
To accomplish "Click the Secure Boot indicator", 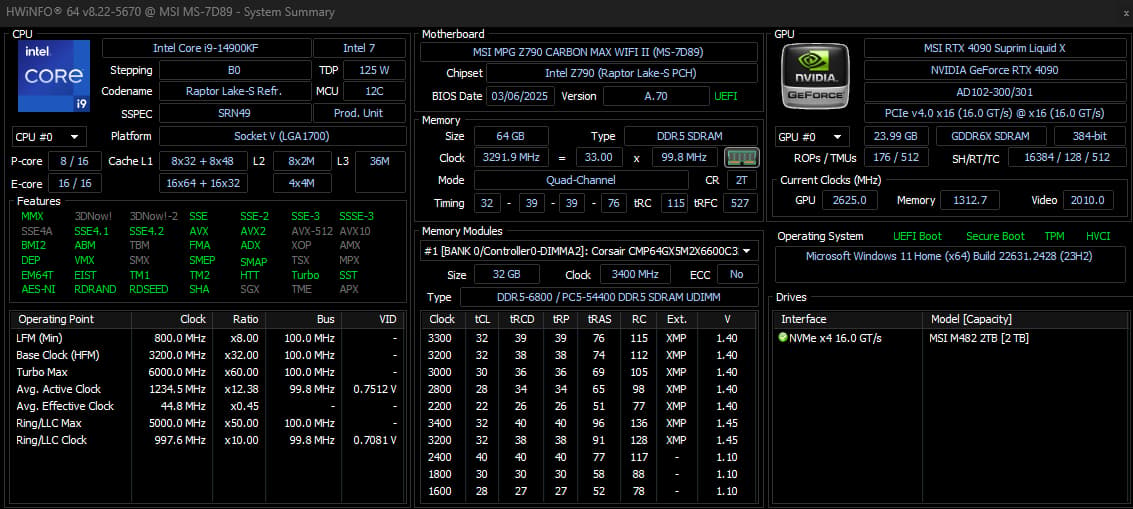I will pos(995,236).
